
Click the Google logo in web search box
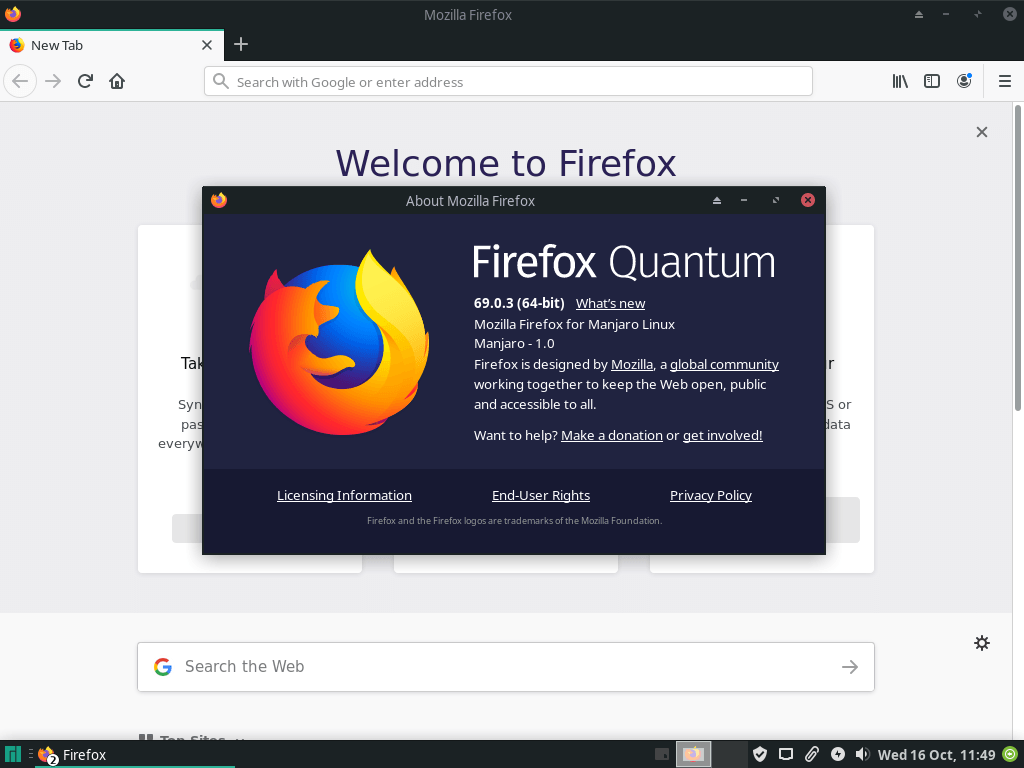(x=163, y=667)
